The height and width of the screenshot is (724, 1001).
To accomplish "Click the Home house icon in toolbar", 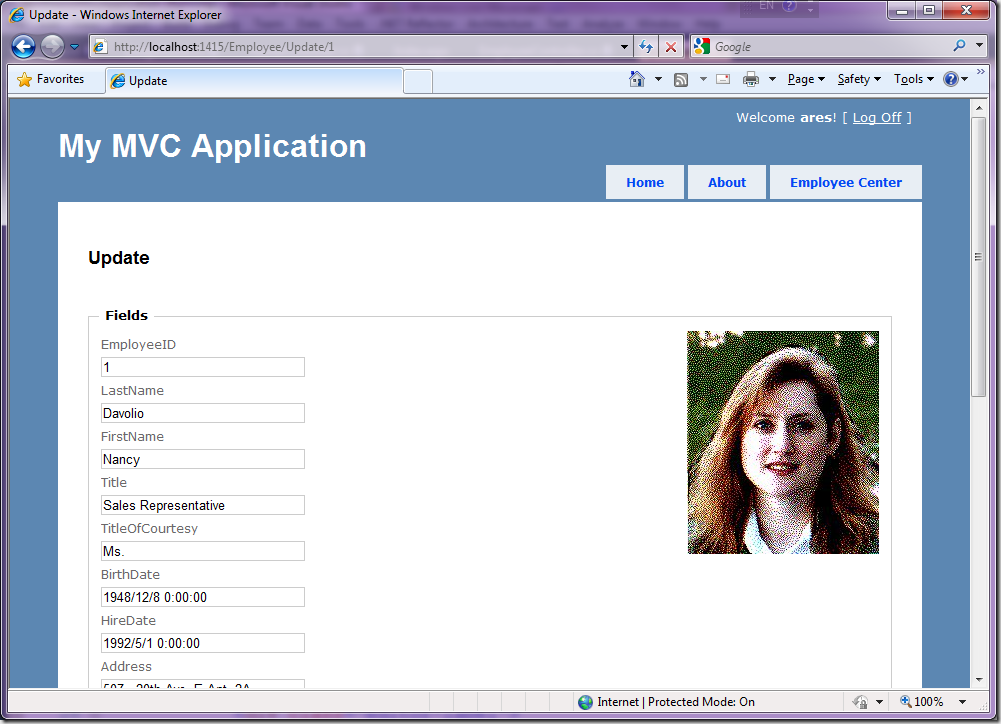I will [637, 80].
